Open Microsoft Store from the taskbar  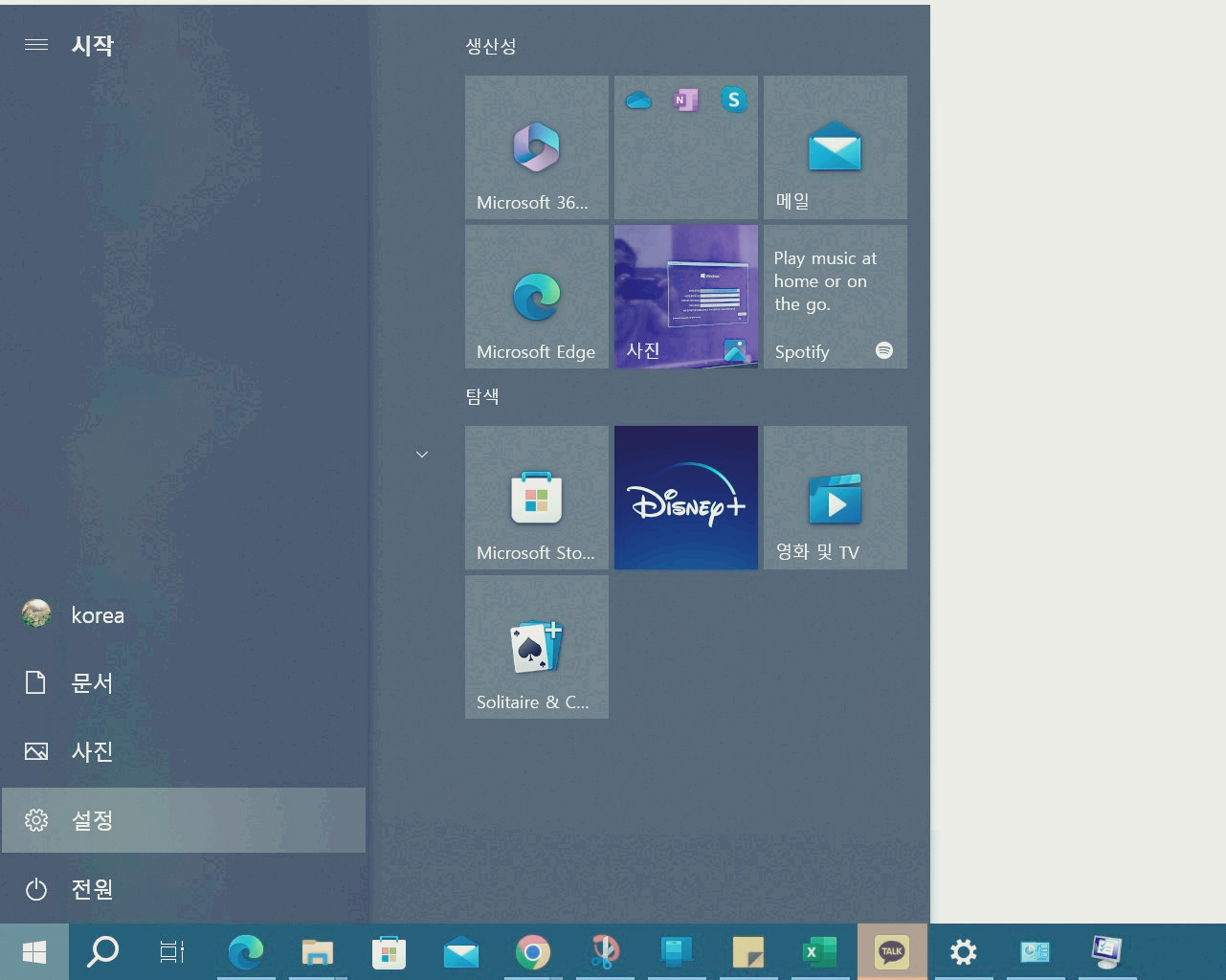[390, 952]
